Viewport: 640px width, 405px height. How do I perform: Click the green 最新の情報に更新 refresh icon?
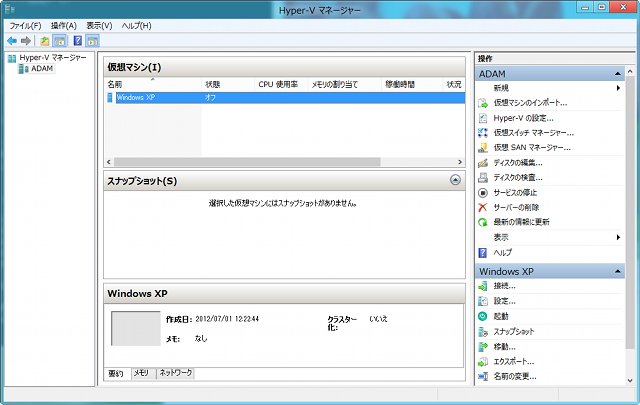coord(483,222)
